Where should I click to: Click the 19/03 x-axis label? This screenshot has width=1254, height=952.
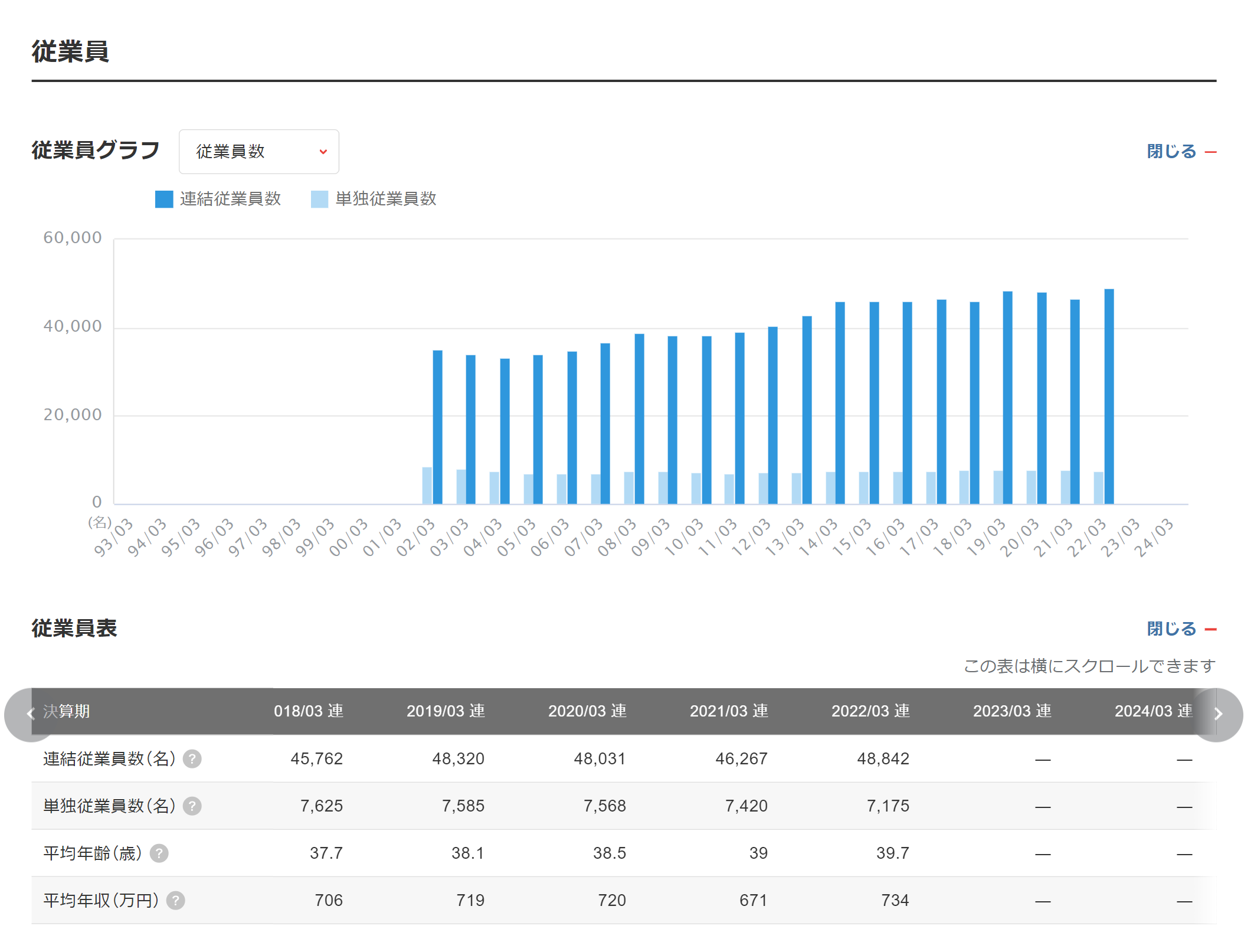pyautogui.click(x=985, y=537)
